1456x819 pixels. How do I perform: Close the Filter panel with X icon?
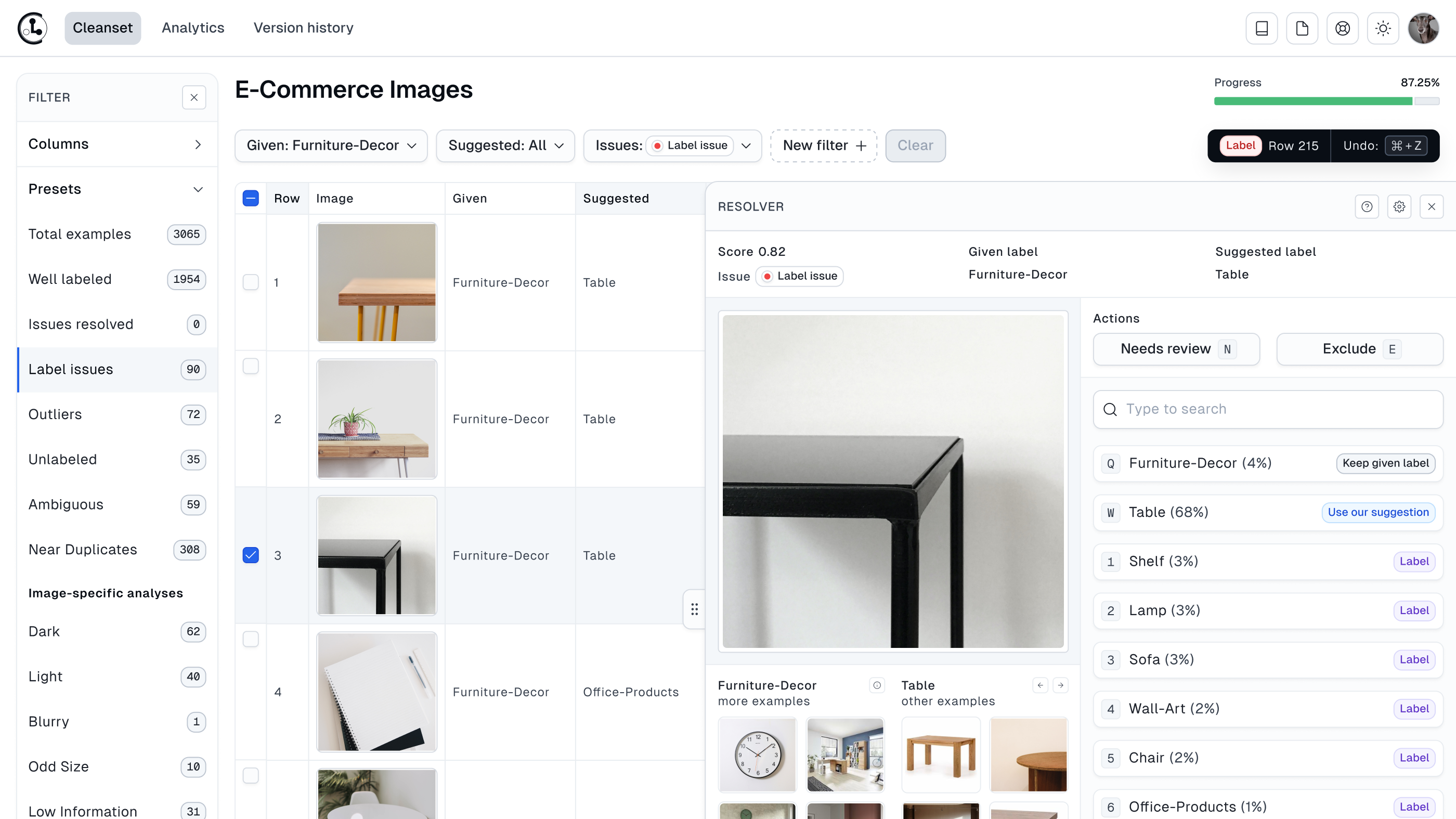194,97
